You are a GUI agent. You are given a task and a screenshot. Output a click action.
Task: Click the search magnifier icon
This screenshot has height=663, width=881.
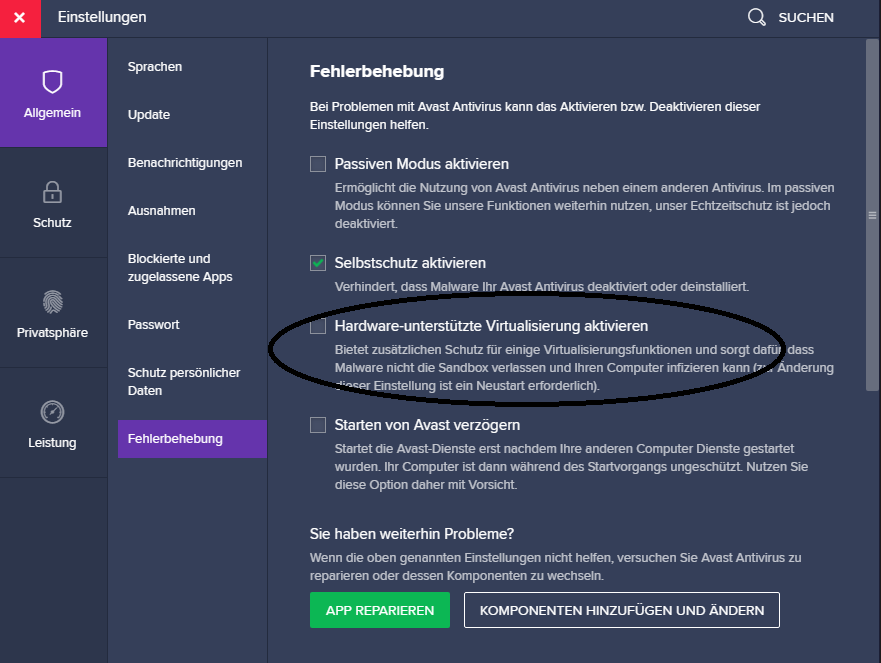(x=756, y=17)
